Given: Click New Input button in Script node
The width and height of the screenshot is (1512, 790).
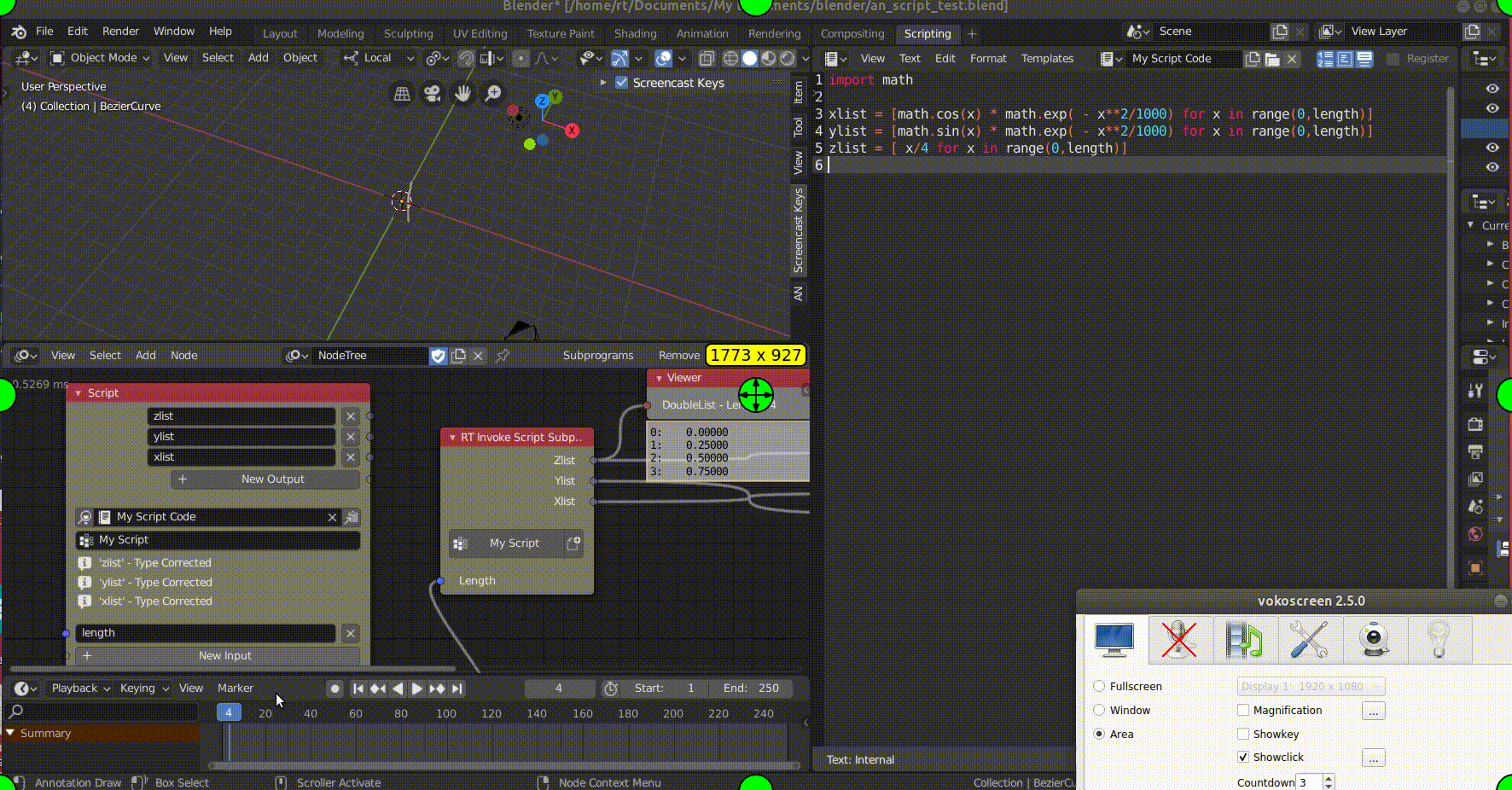Looking at the screenshot, I should pos(218,656).
